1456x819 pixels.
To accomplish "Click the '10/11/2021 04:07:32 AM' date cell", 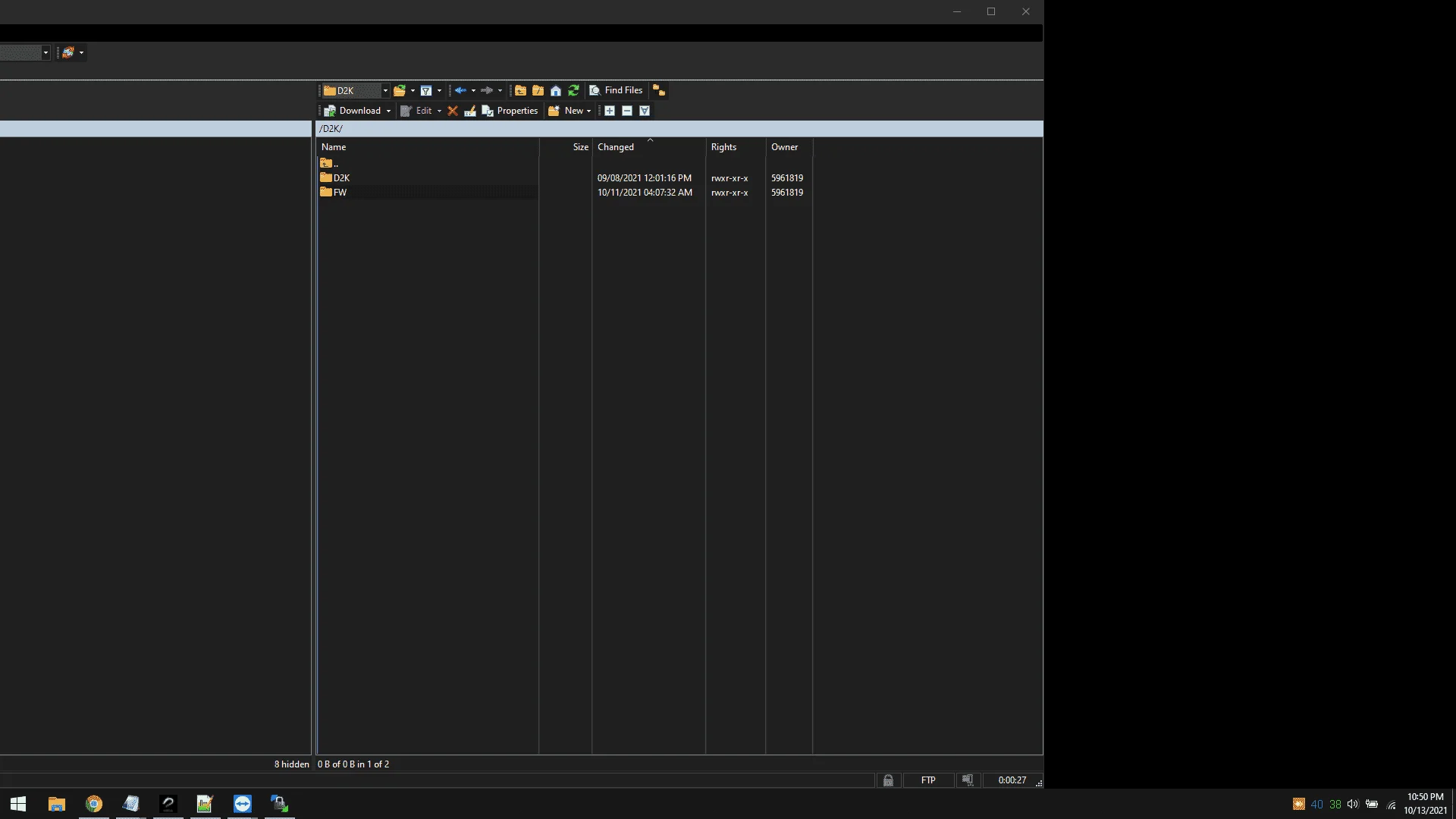I will [645, 193].
